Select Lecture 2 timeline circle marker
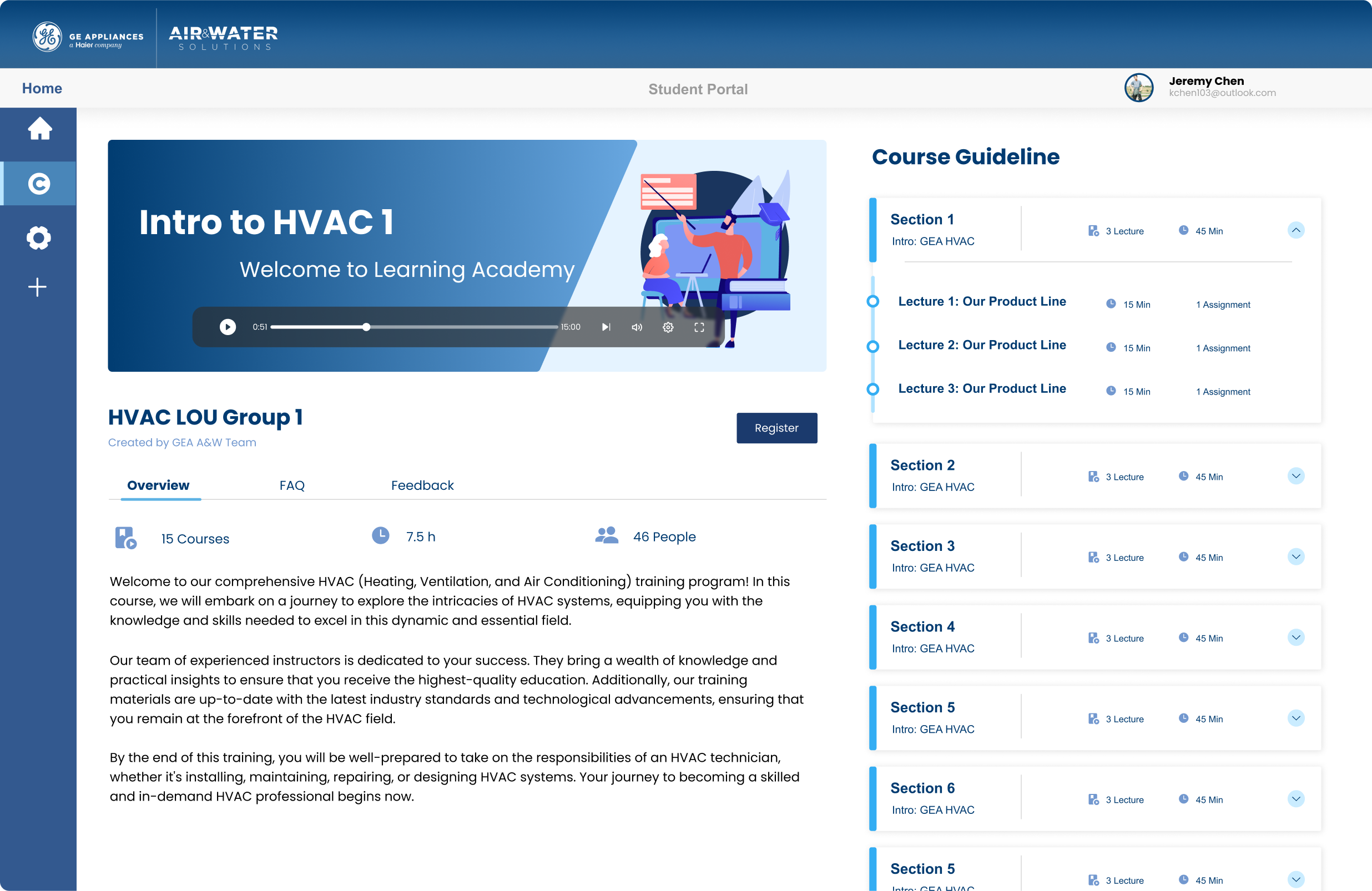The image size is (1372, 891). (x=873, y=346)
